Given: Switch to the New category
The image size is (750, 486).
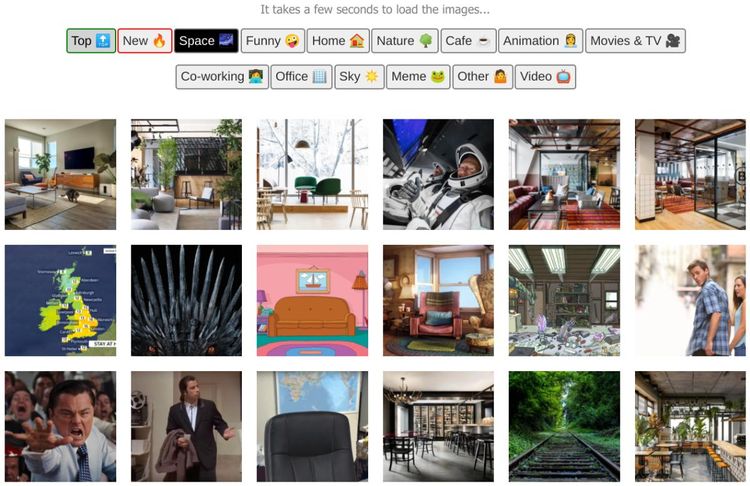Looking at the screenshot, I should click(145, 41).
